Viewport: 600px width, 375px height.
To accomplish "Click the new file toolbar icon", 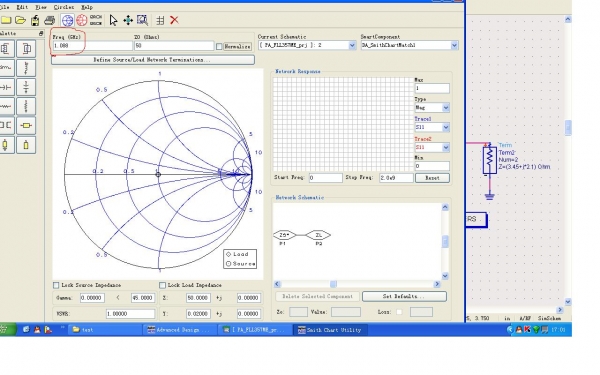I will 5,20.
